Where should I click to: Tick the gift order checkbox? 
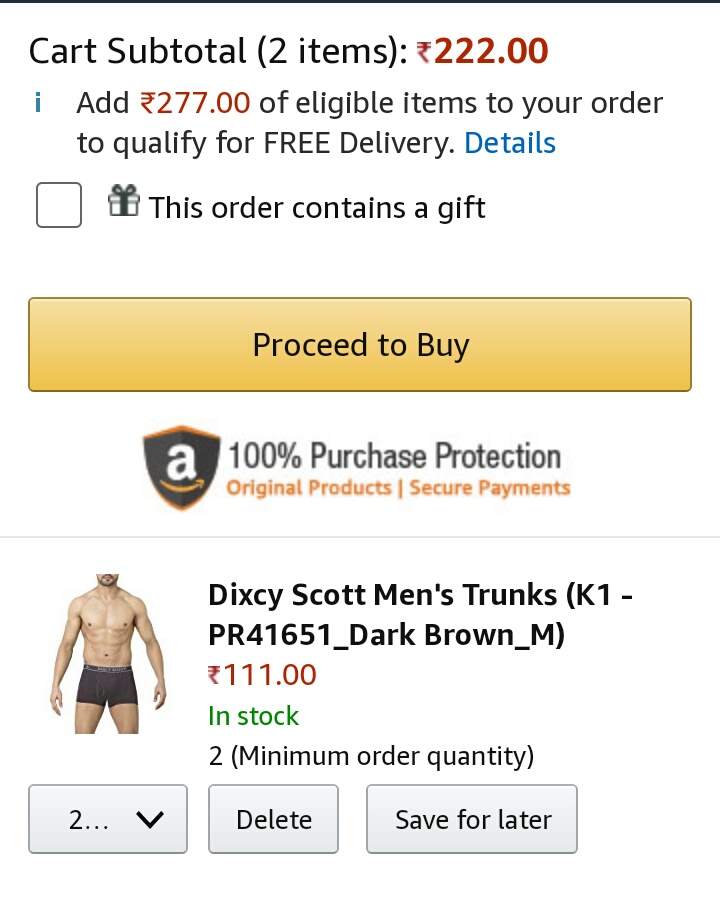(x=59, y=205)
